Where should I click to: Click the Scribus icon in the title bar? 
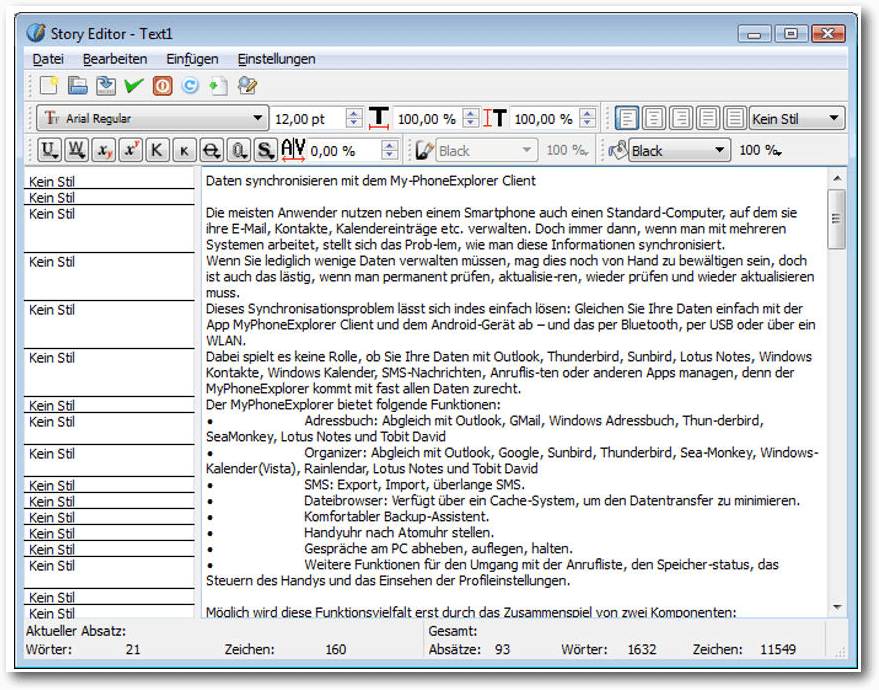[x=36, y=33]
